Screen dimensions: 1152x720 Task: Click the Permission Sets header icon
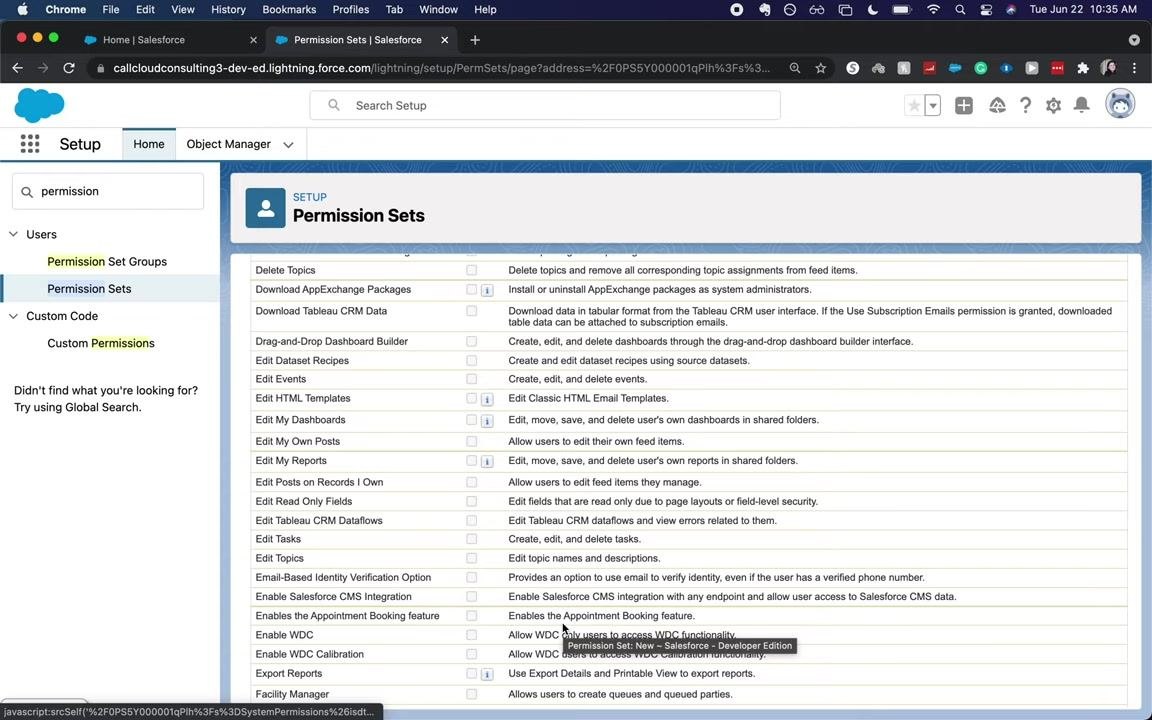(x=265, y=208)
